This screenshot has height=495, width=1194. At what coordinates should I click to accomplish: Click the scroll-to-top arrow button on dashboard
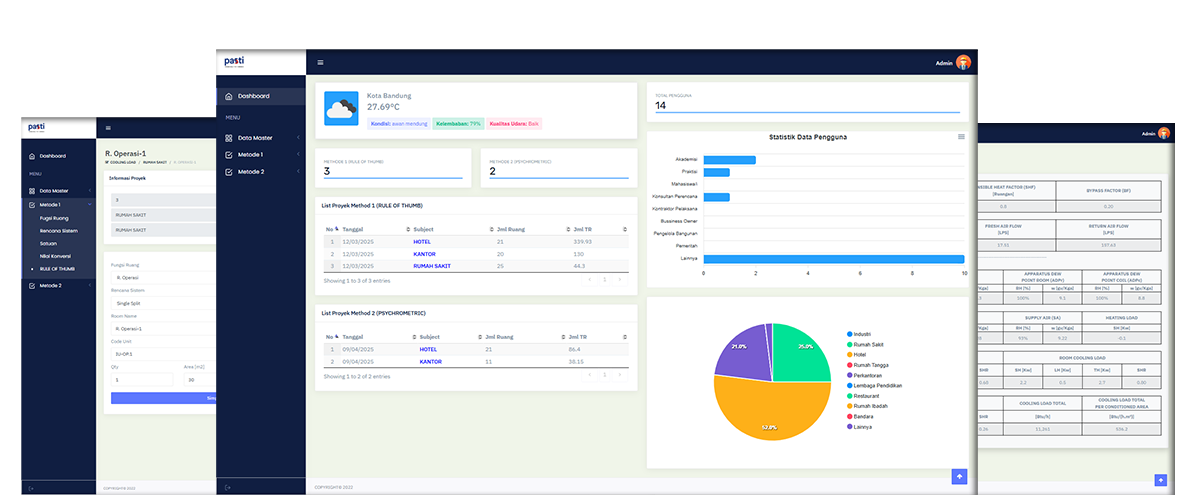point(959,476)
